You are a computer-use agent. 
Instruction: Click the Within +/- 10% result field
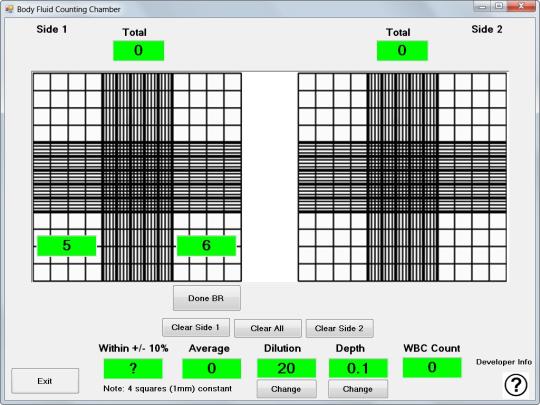click(133, 368)
